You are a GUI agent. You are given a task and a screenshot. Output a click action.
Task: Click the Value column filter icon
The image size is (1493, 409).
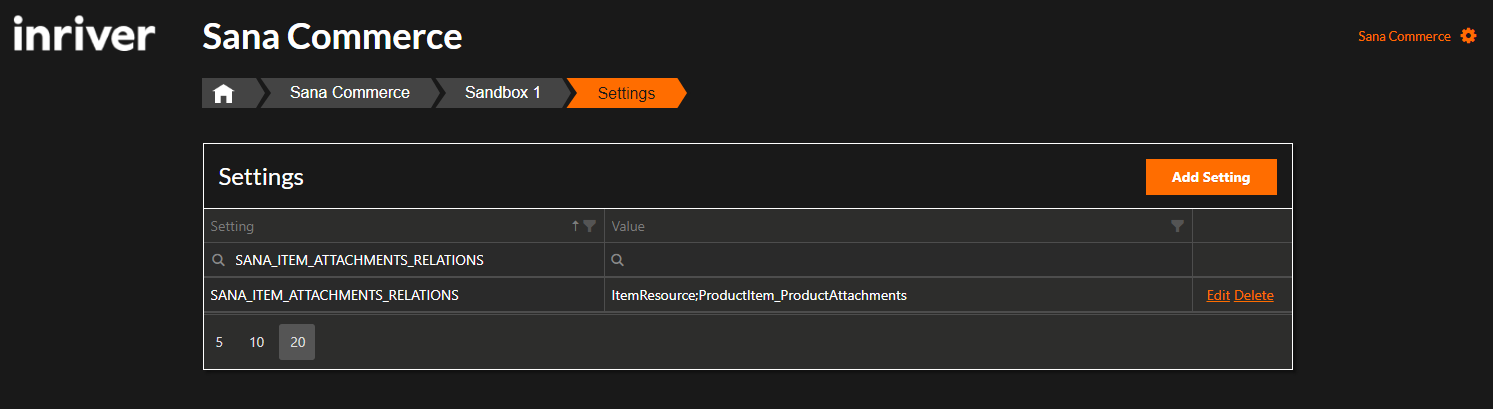coord(1177,226)
